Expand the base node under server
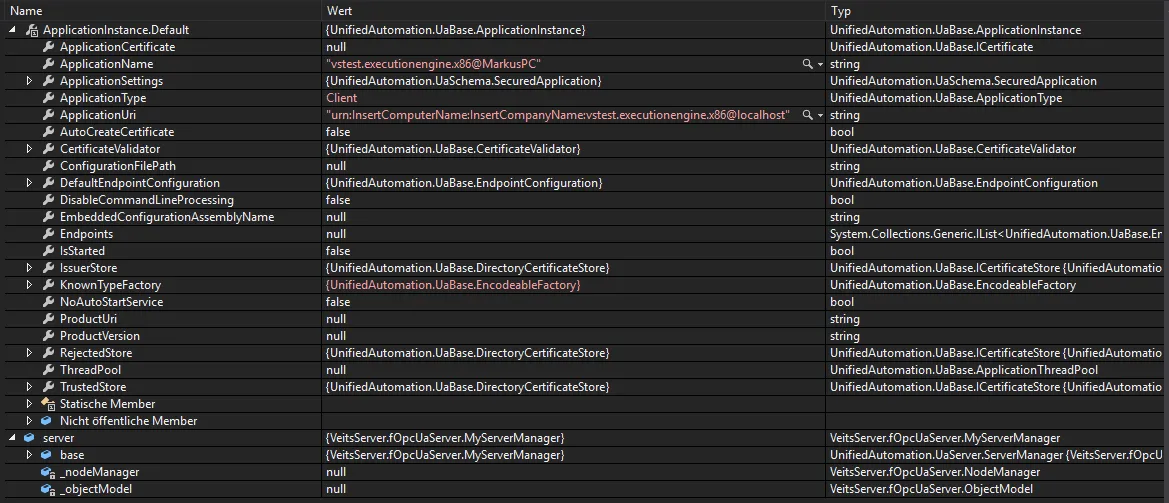This screenshot has height=503, width=1169. point(30,455)
